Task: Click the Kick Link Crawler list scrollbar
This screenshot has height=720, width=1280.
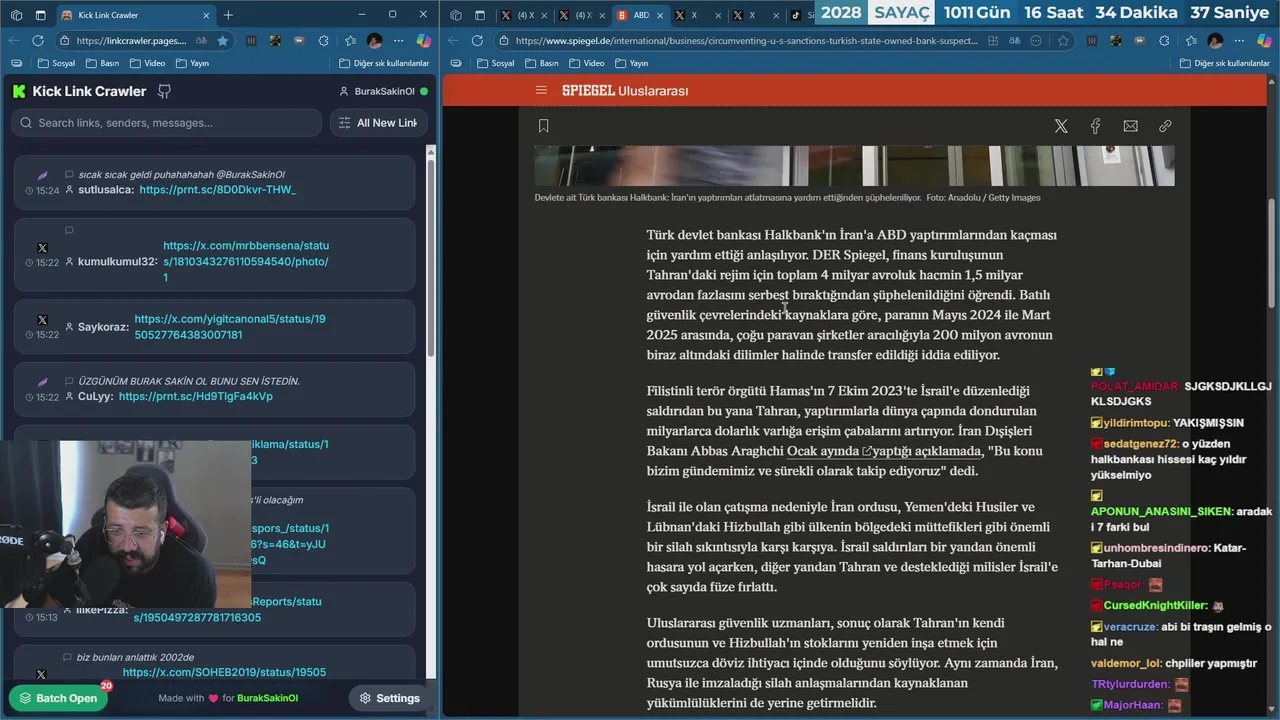Action: click(x=431, y=260)
